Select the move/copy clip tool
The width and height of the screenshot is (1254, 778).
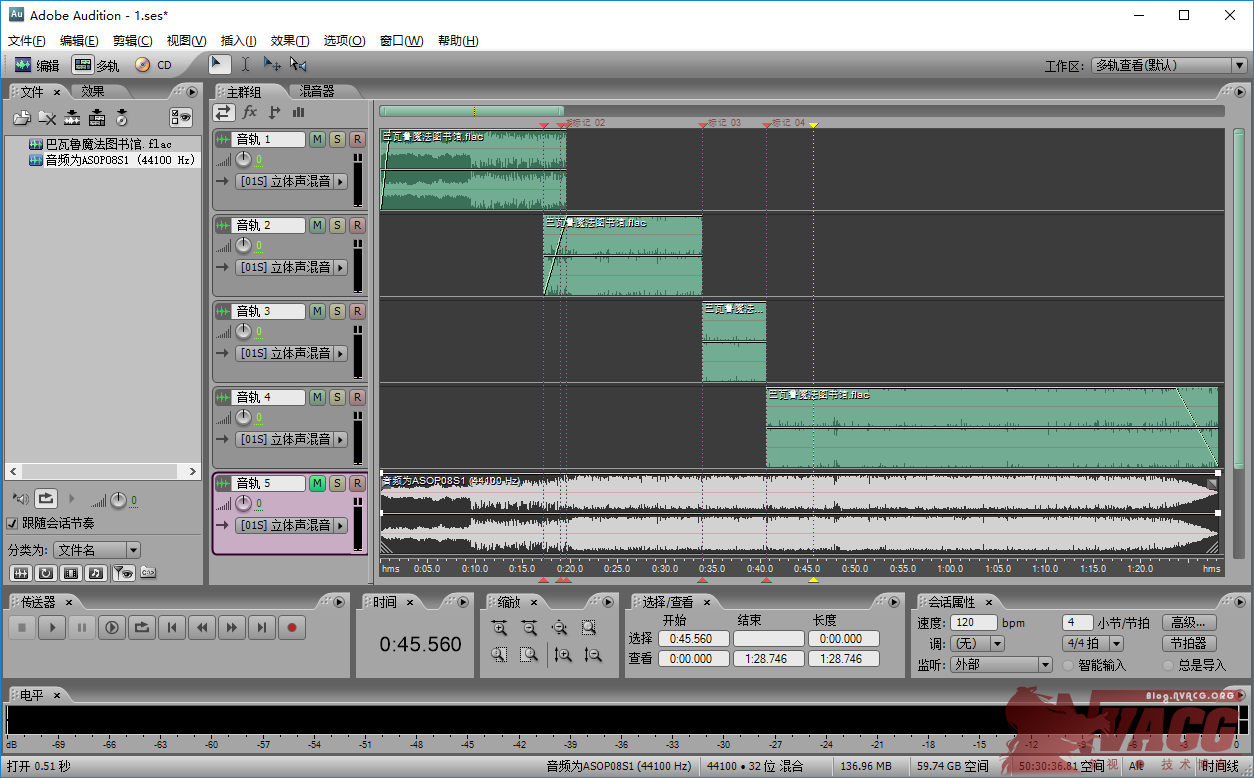pyautogui.click(x=272, y=64)
